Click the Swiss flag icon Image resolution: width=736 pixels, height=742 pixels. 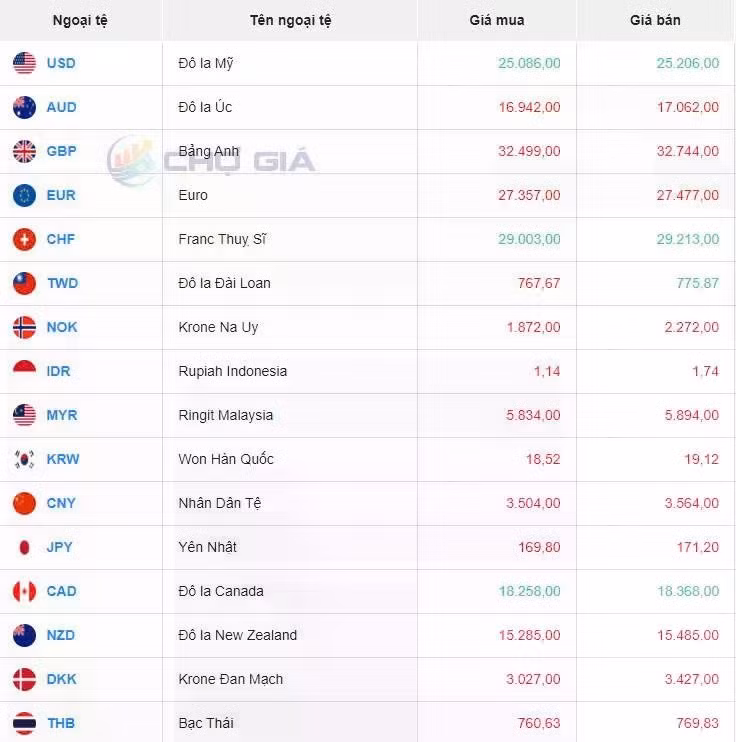(x=25, y=239)
